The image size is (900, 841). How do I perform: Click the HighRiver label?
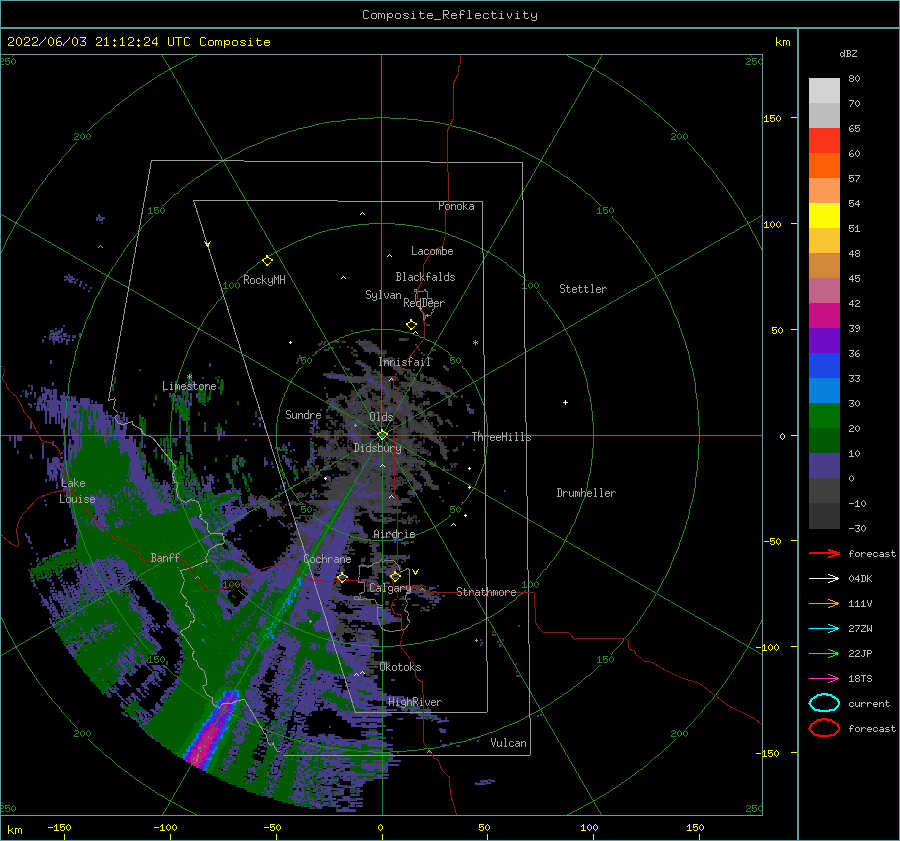coord(415,702)
